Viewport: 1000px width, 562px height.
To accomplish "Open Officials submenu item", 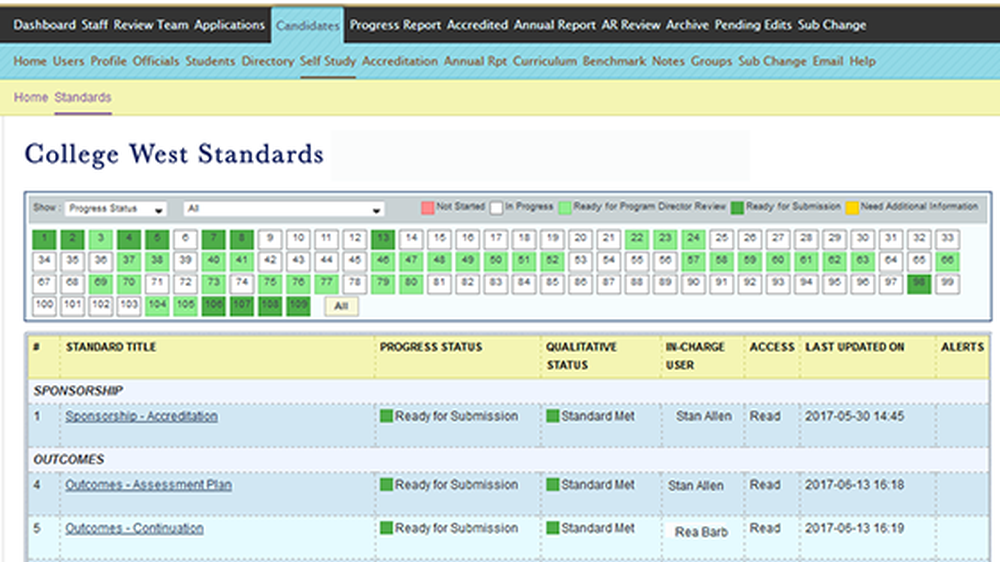I will click(156, 61).
